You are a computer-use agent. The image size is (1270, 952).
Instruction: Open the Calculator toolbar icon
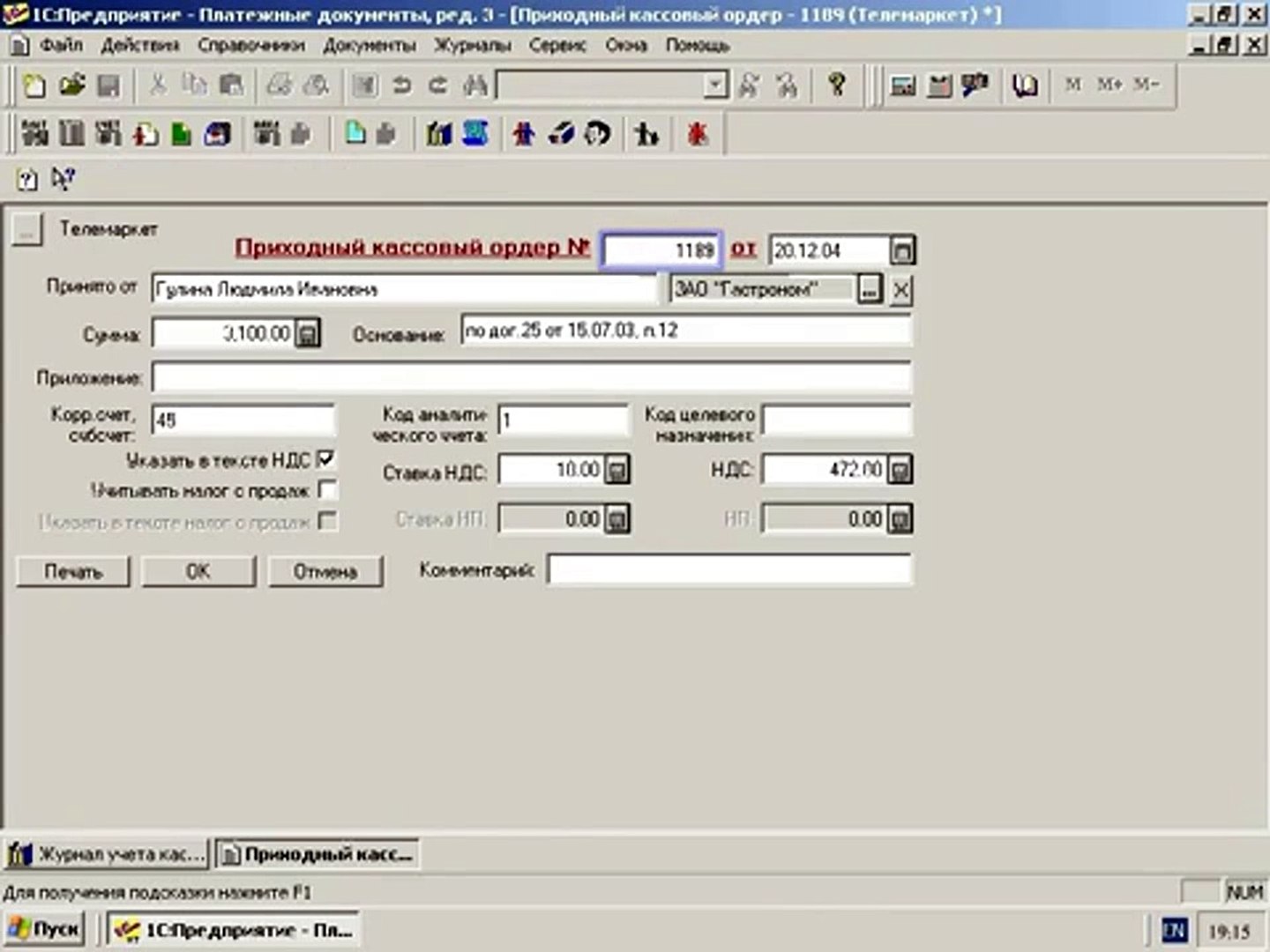click(902, 86)
